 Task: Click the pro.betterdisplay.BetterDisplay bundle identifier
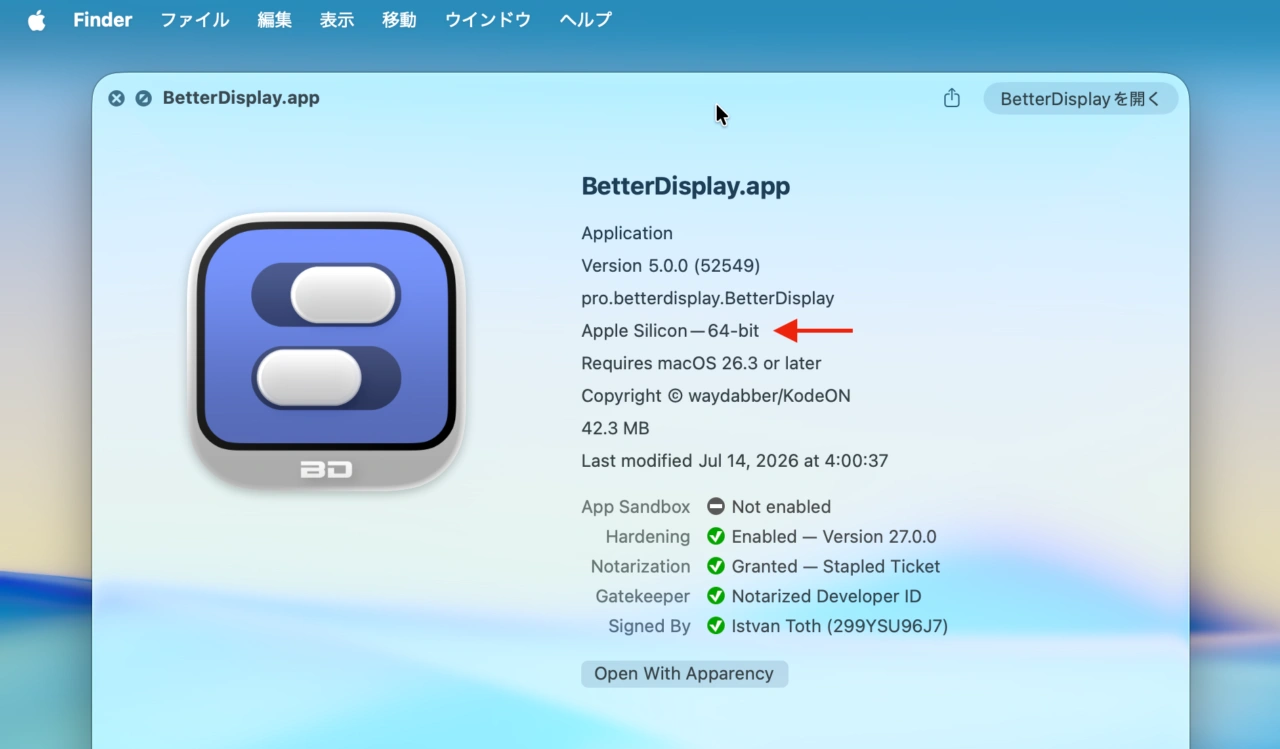tap(708, 298)
